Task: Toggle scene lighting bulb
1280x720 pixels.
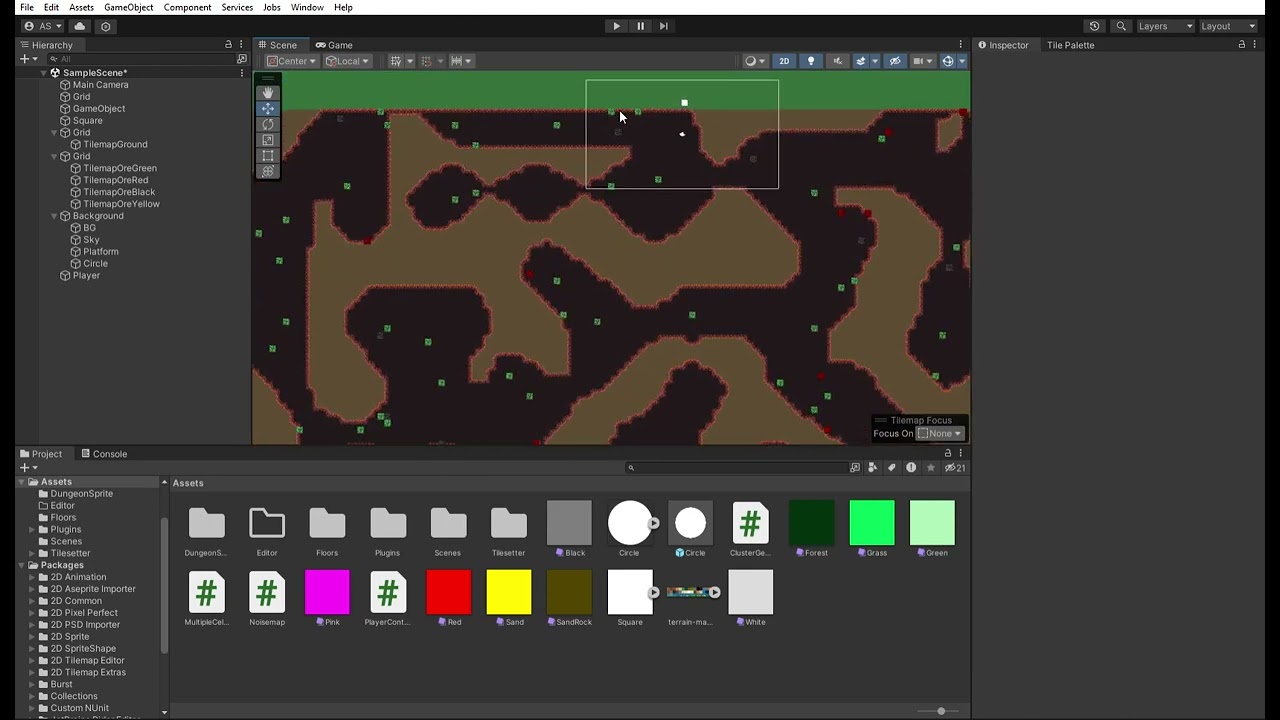Action: pyautogui.click(x=811, y=61)
